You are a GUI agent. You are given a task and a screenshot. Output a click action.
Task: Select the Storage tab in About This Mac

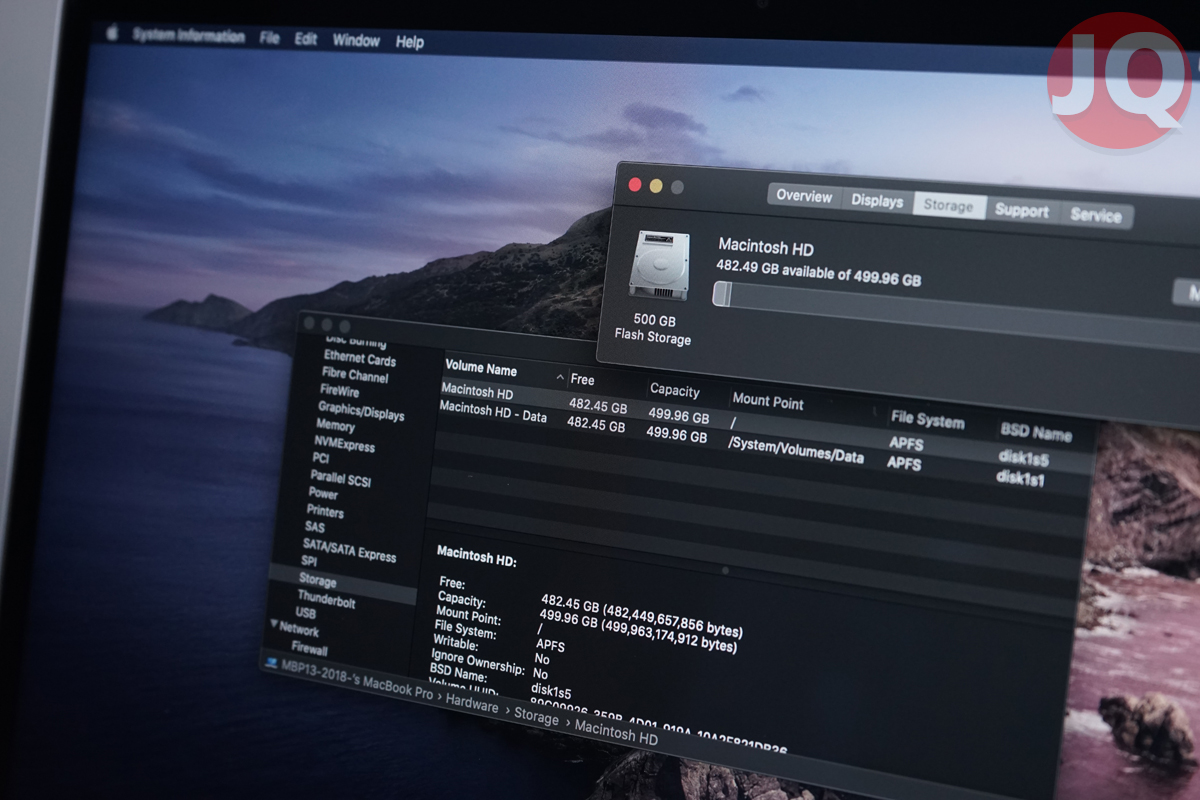[948, 206]
